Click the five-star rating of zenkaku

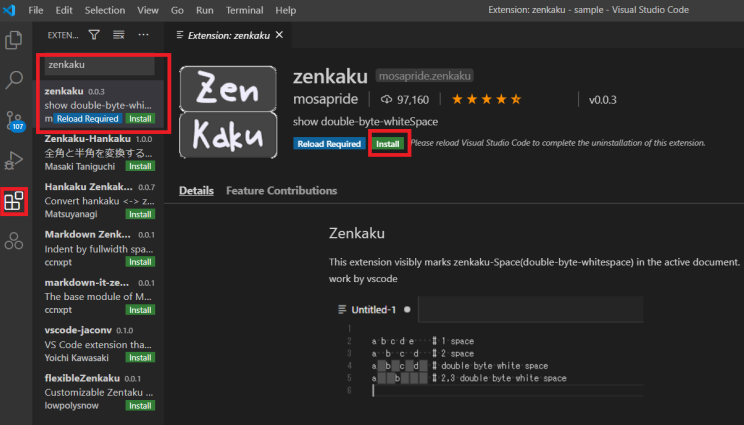[486, 99]
